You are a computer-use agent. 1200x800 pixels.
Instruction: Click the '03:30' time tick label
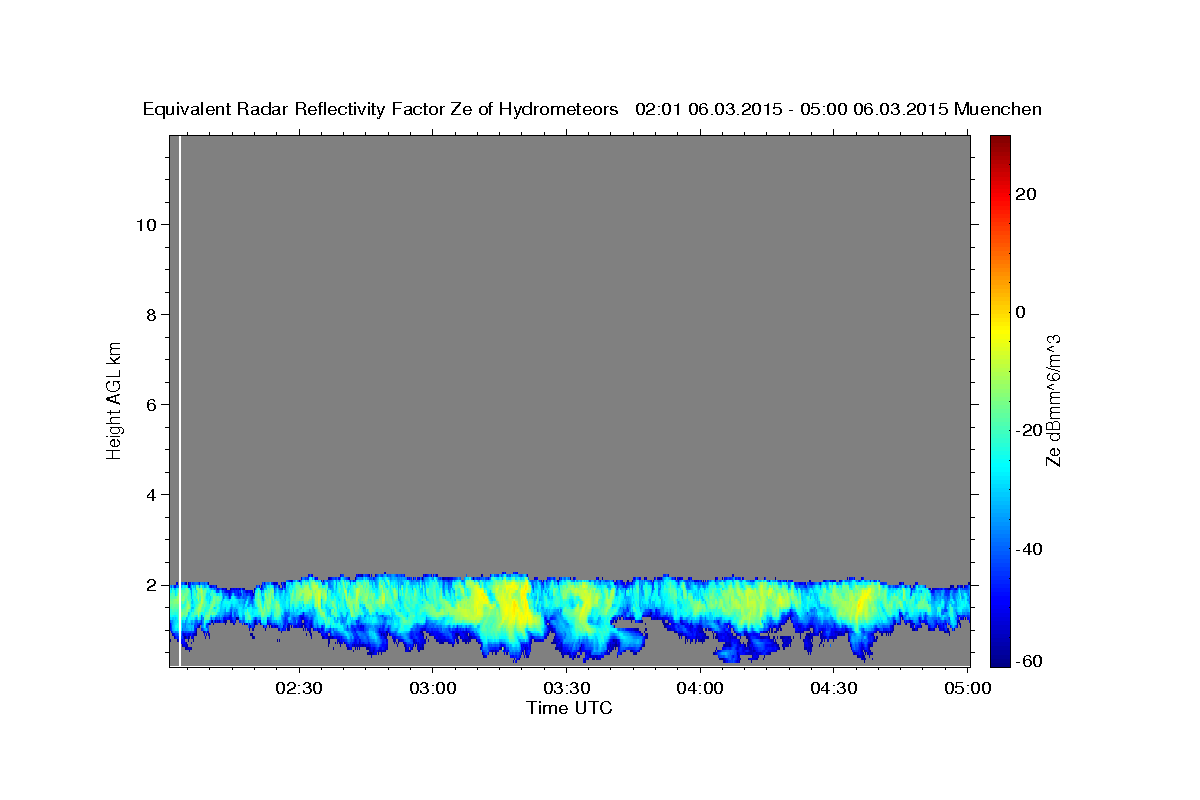pyautogui.click(x=567, y=688)
